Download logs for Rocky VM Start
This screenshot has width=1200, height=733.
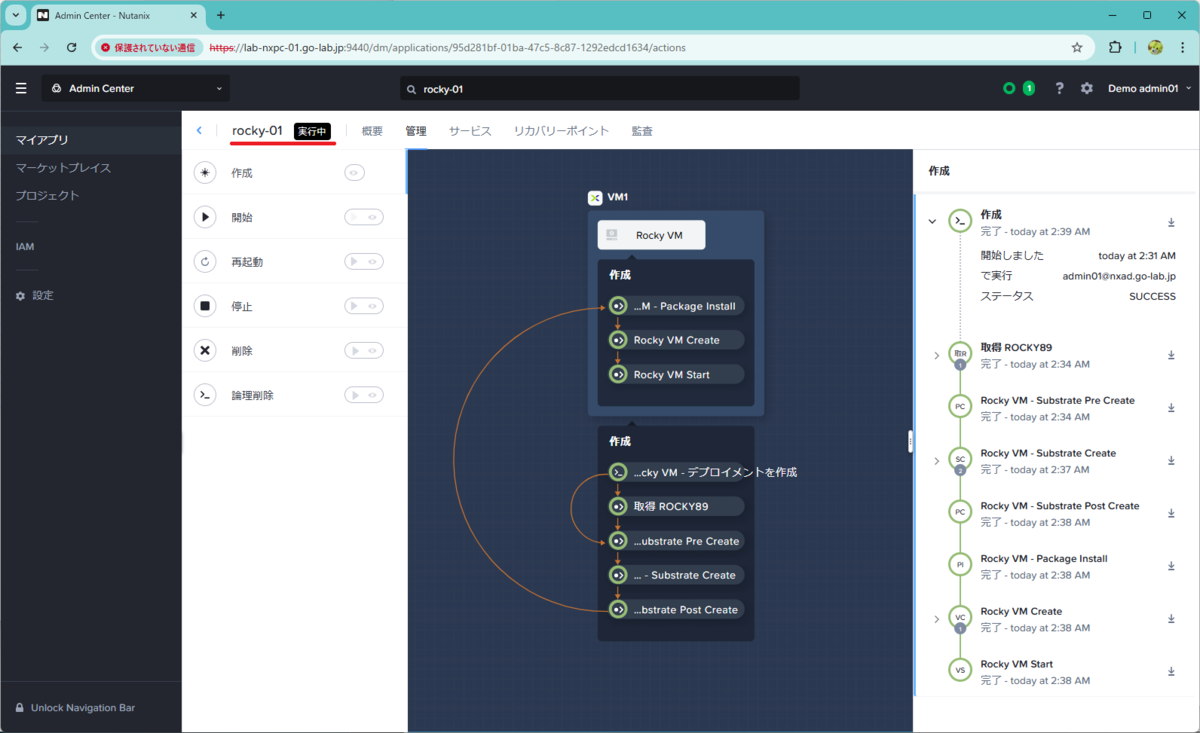(1171, 671)
